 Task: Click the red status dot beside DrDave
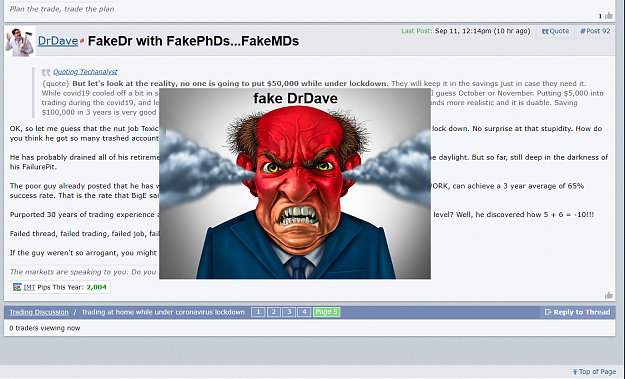(82, 41)
